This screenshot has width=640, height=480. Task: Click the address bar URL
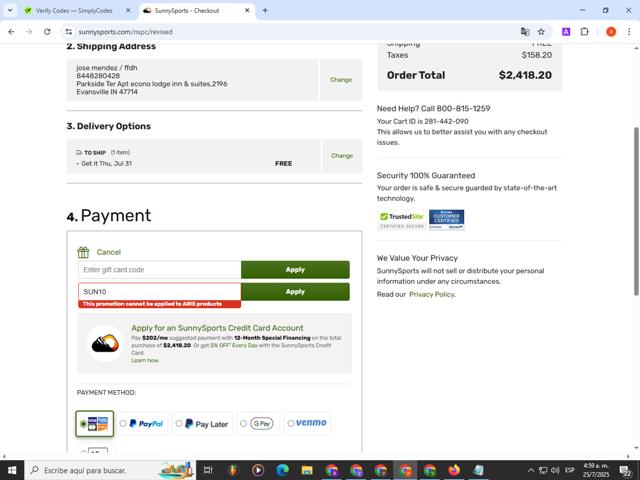[125, 32]
